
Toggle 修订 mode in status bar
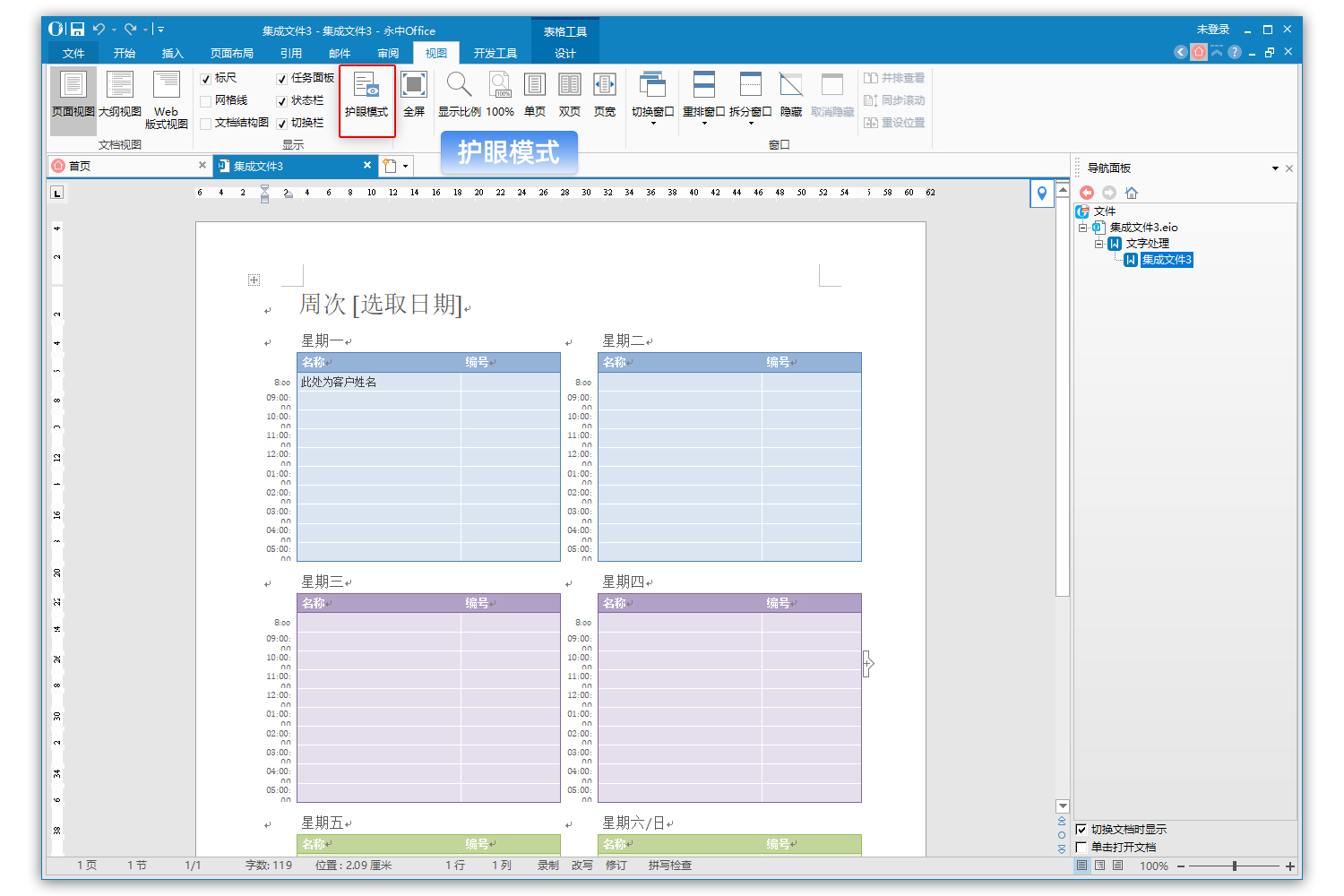616,865
